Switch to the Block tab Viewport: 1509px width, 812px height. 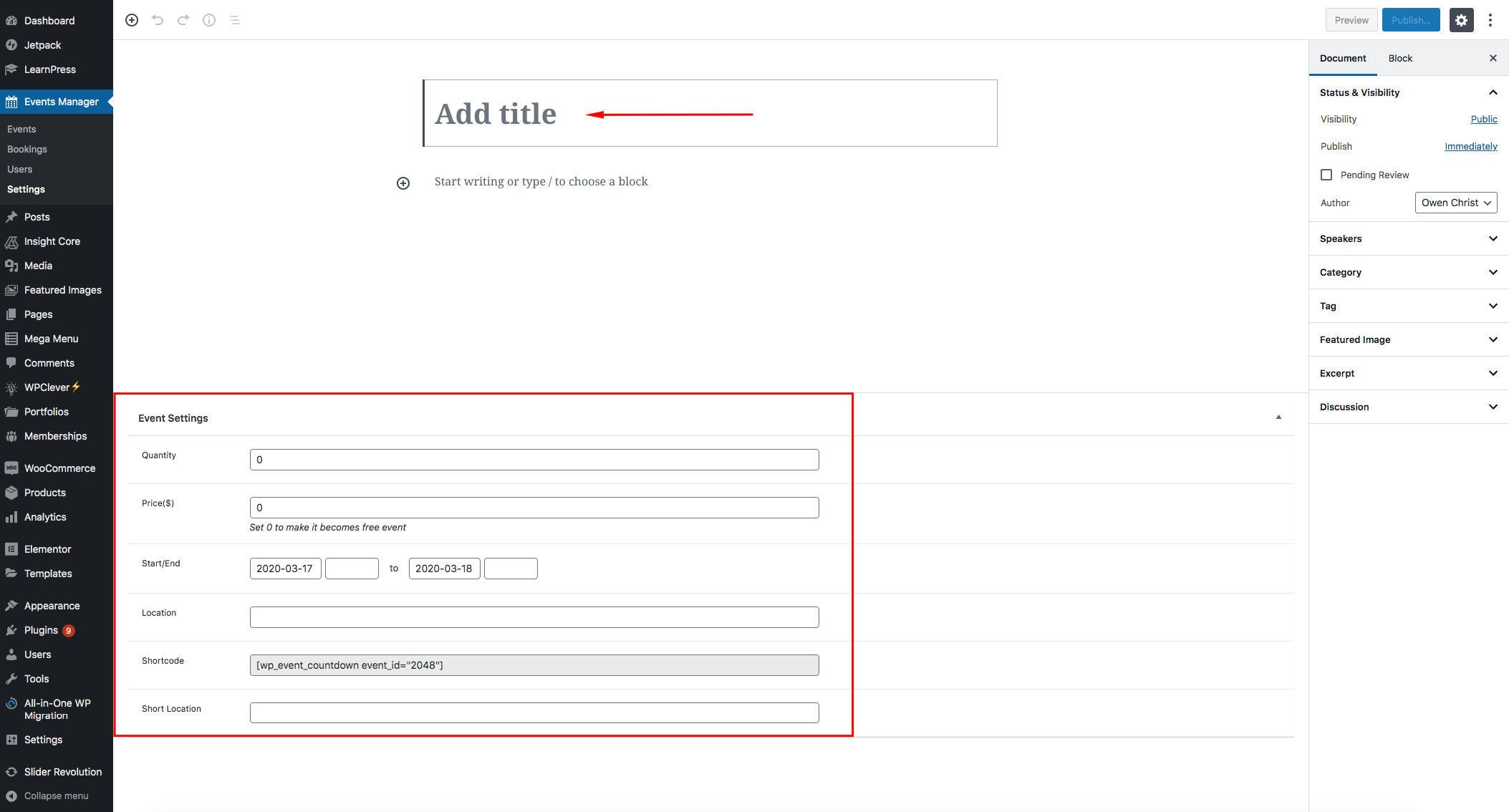(x=1400, y=58)
